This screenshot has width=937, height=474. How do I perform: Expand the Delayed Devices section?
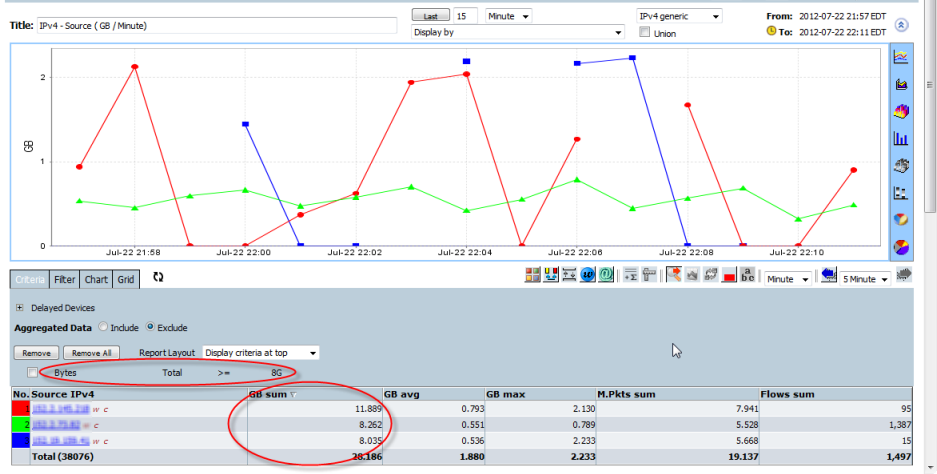point(20,308)
